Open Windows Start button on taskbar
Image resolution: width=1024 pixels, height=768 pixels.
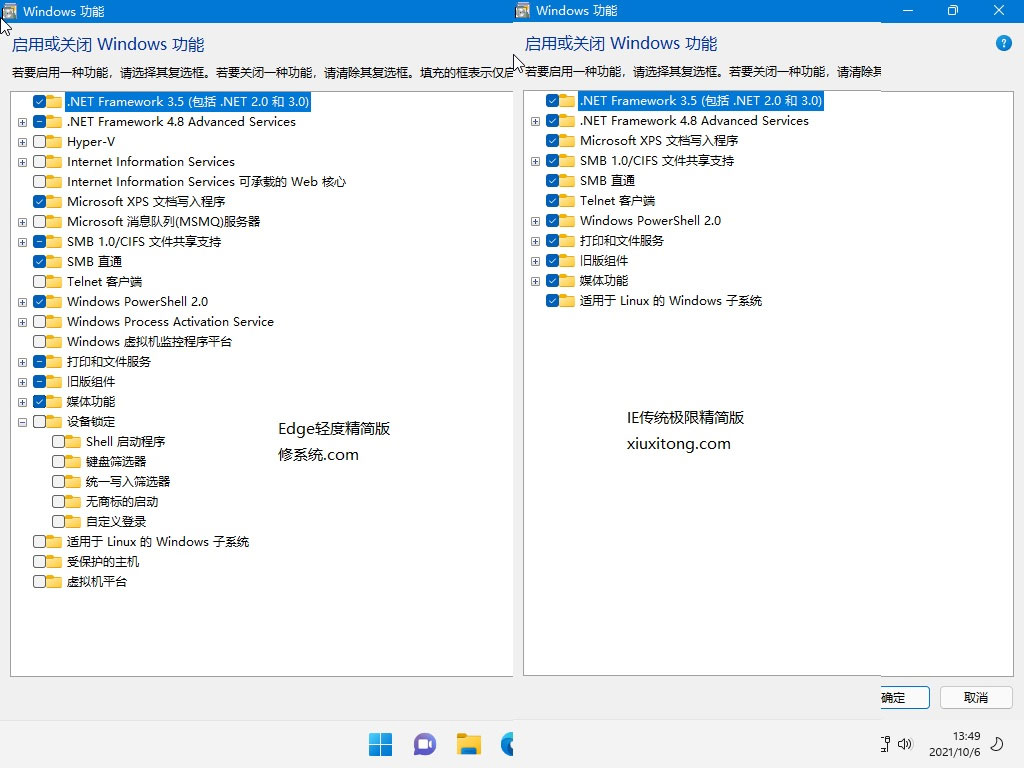tap(381, 744)
